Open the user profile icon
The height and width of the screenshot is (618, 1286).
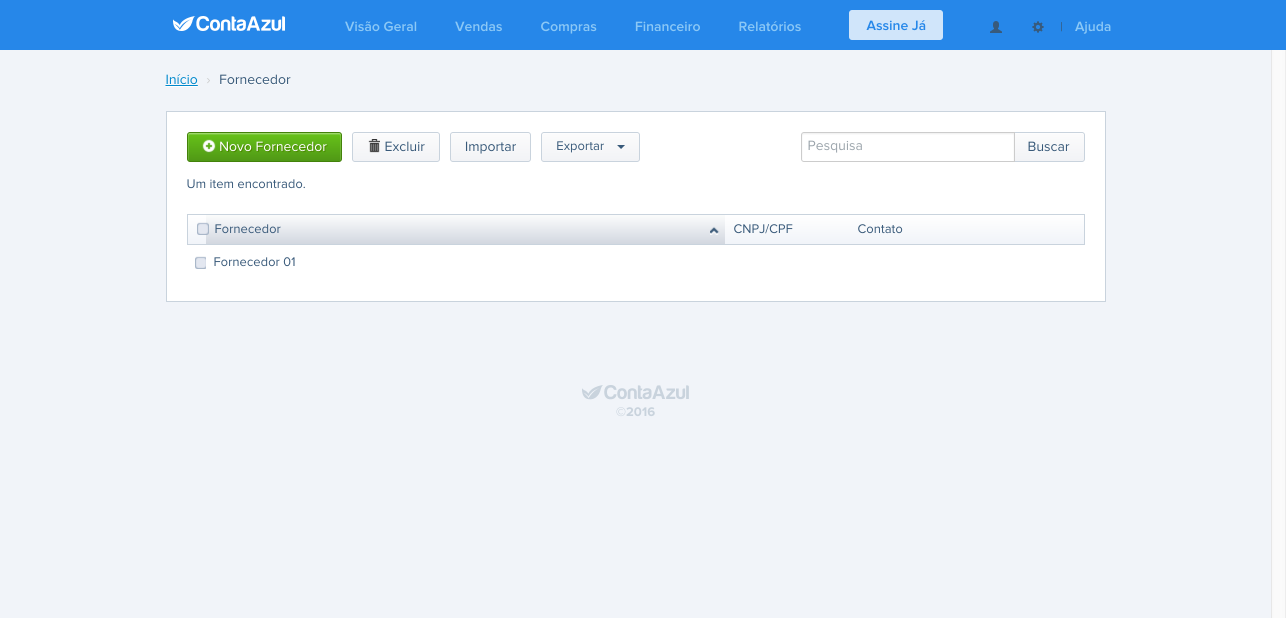996,27
